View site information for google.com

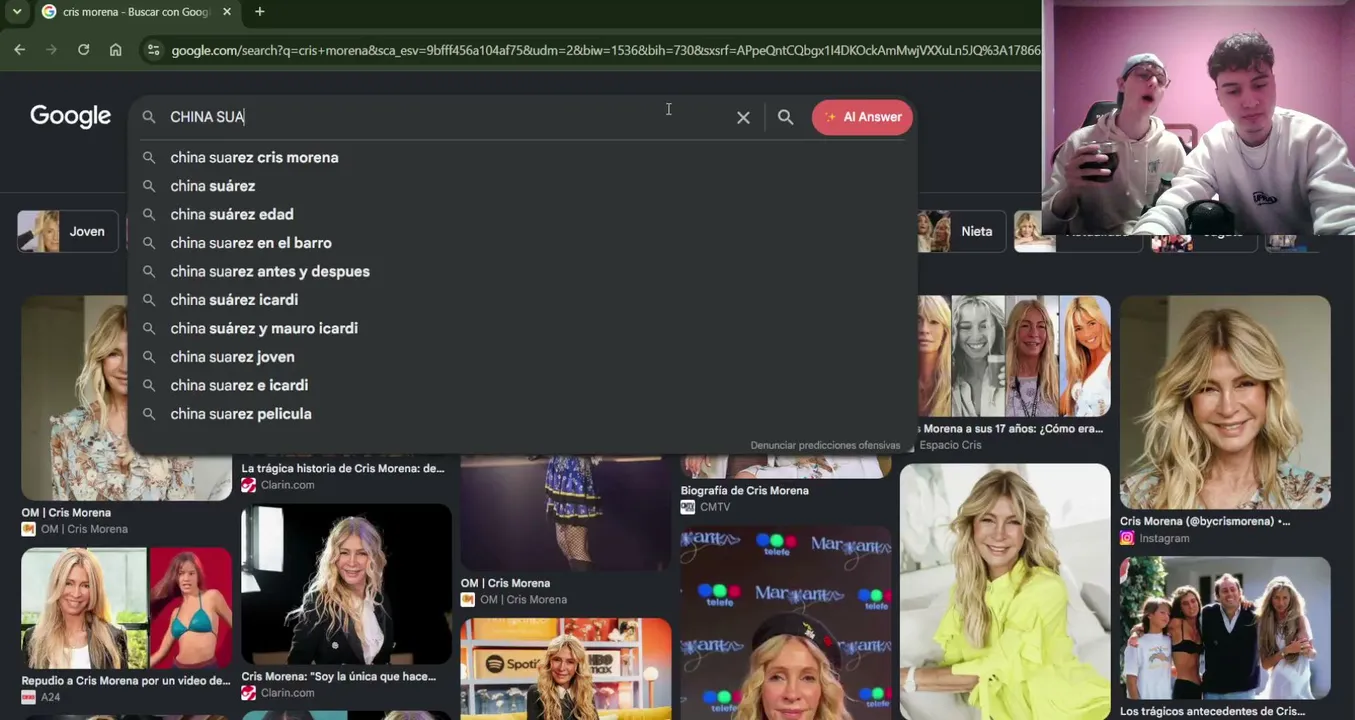[x=153, y=50]
